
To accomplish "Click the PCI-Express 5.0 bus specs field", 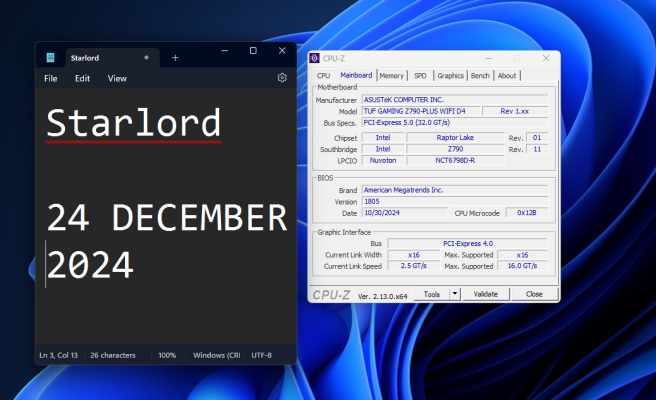I will tap(455, 123).
